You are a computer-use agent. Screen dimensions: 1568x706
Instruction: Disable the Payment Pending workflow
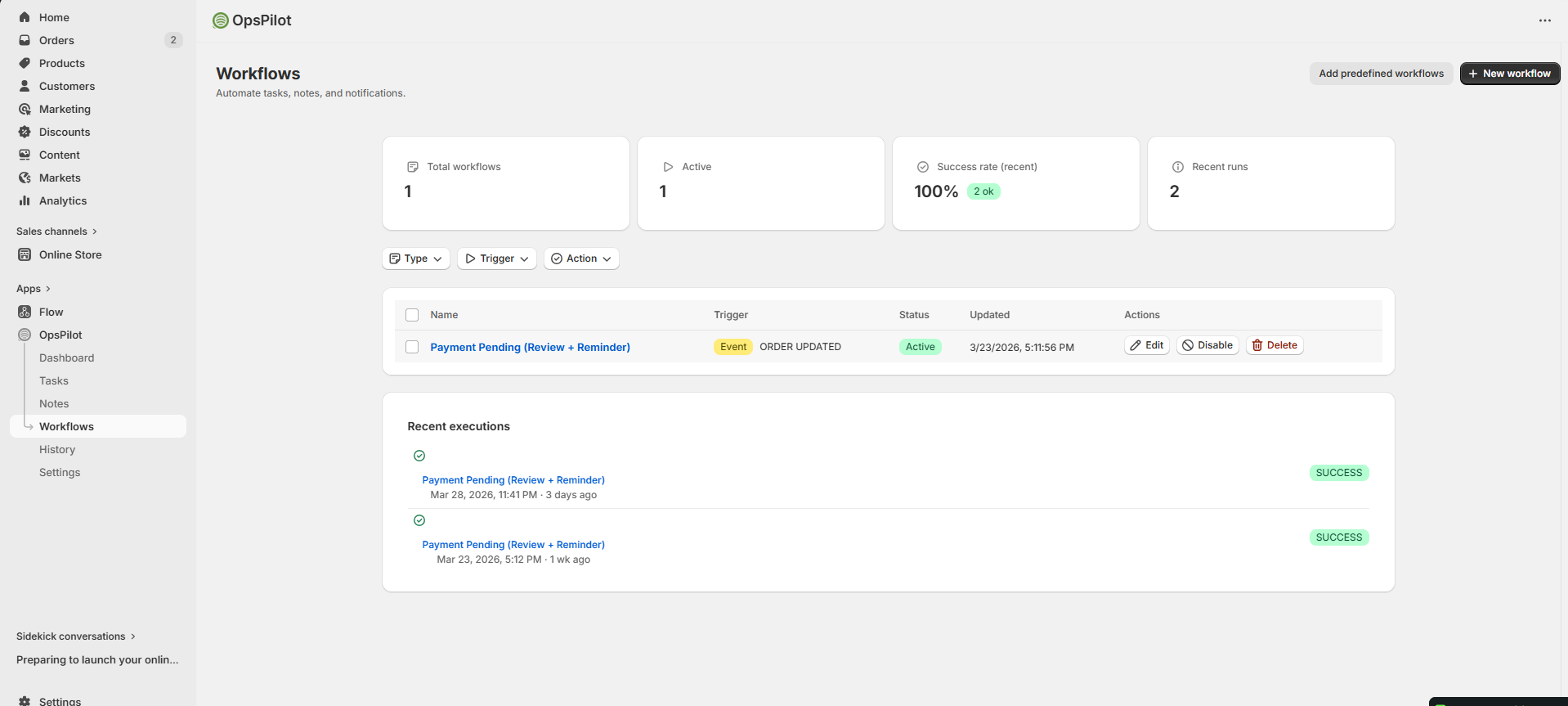1207,345
